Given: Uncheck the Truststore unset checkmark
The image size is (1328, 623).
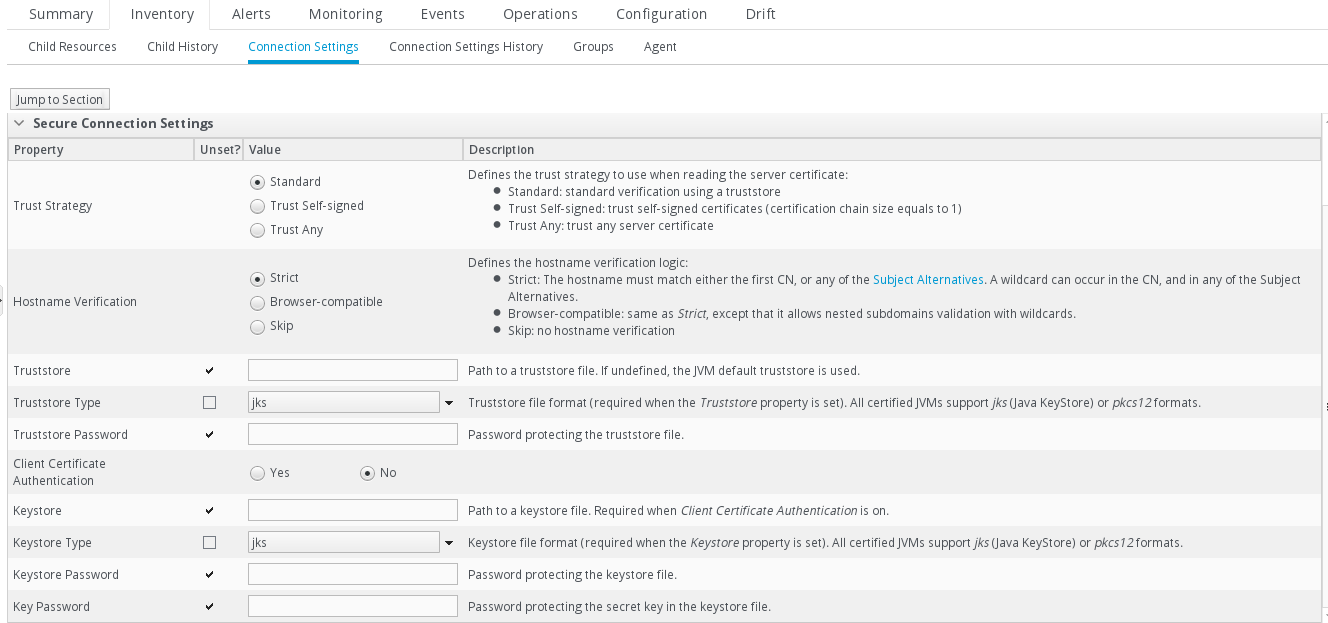Looking at the screenshot, I should [209, 371].
